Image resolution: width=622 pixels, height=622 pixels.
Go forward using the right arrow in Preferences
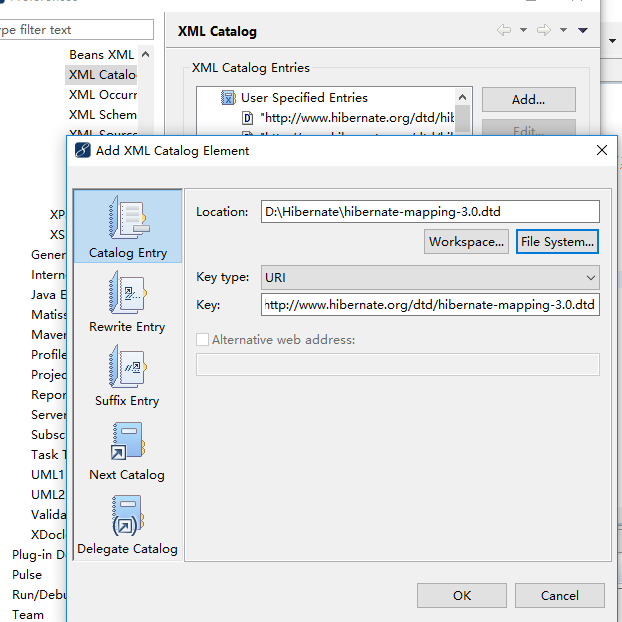point(544,30)
